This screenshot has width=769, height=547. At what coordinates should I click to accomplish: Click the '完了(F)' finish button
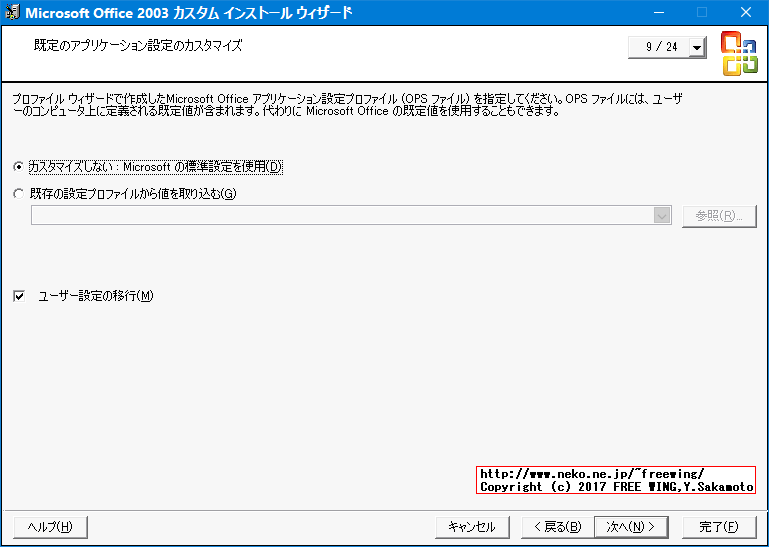coord(719,527)
